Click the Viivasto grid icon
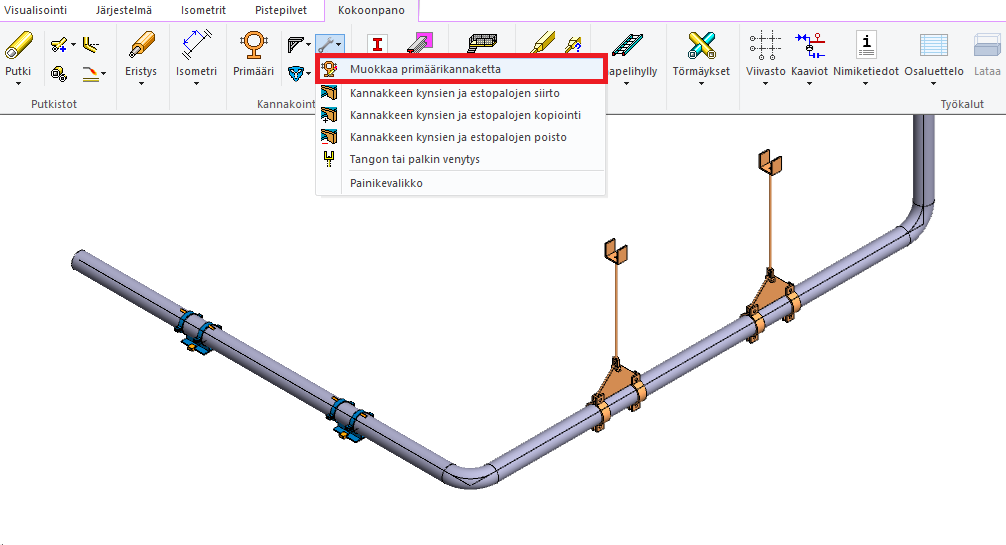This screenshot has height=545, width=1006. [765, 46]
